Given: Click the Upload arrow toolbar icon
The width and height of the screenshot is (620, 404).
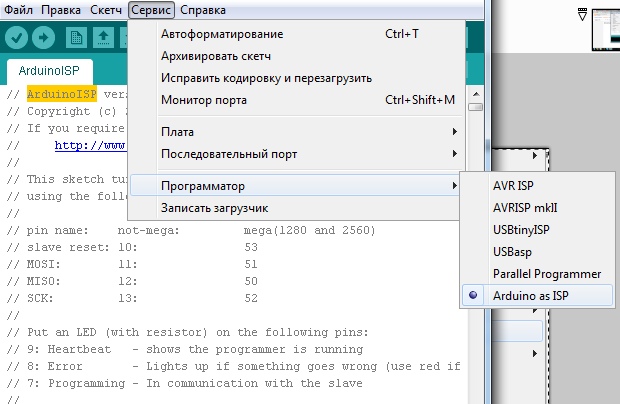Looking at the screenshot, I should click(43, 38).
